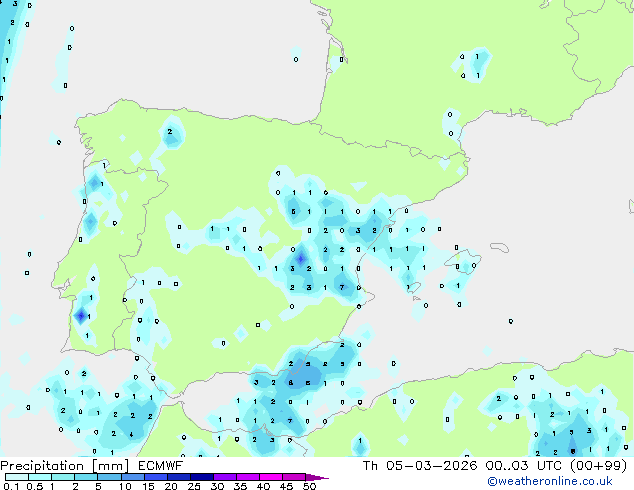
Task: Click the '00..03 UTC' time text
Action: pyautogui.click(x=524, y=466)
